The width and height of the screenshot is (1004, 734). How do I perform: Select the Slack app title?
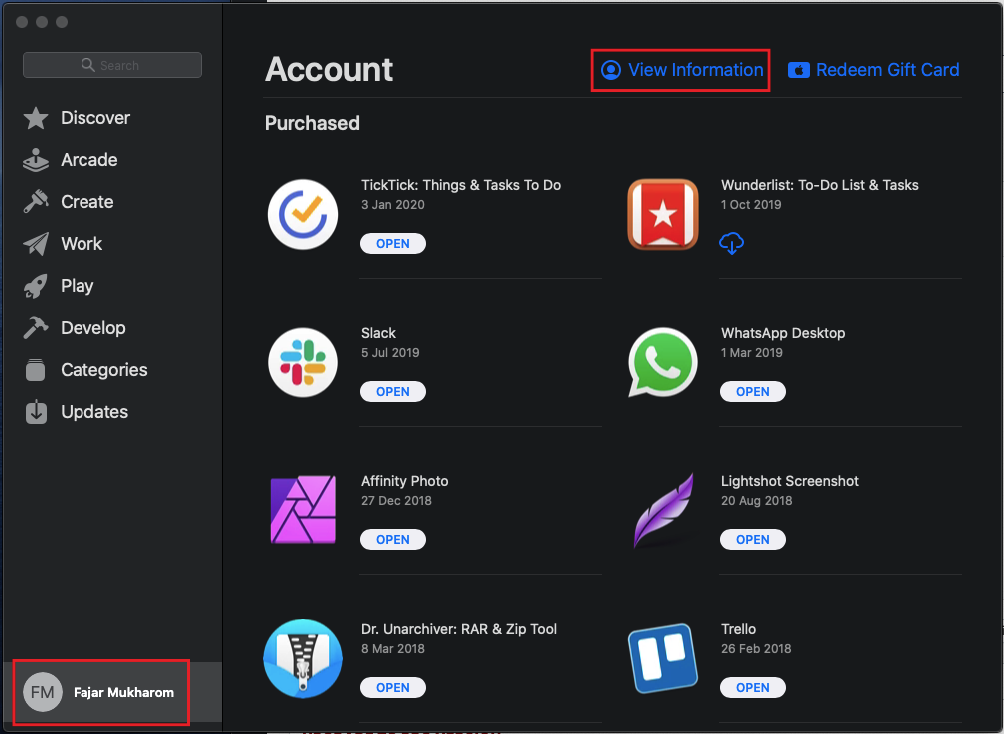click(x=378, y=333)
